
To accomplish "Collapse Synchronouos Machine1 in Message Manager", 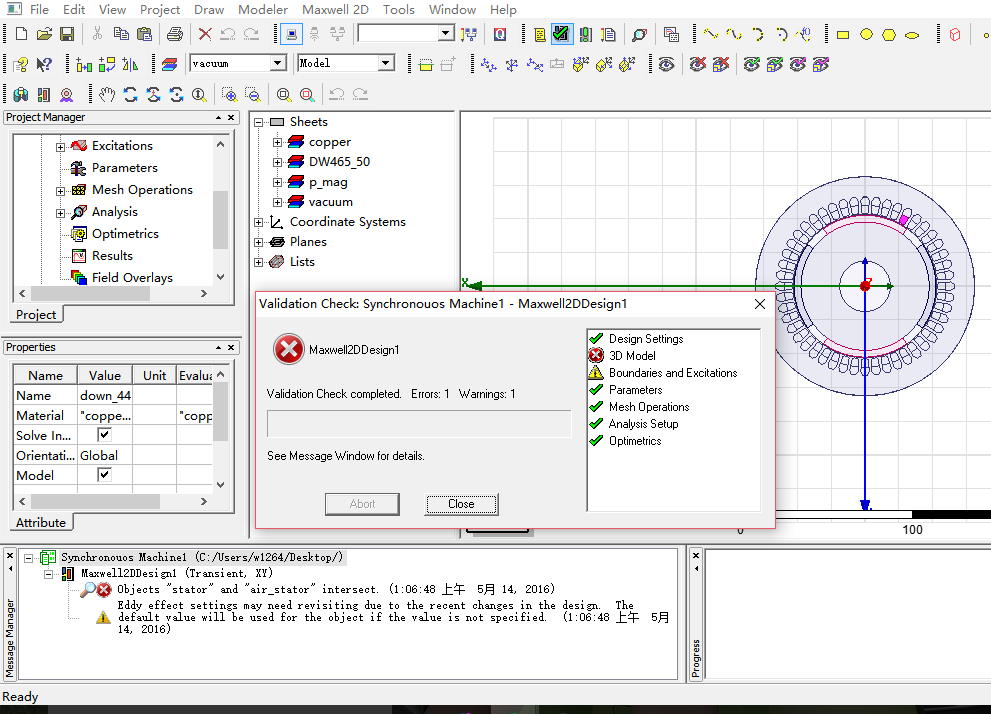I will tap(28, 558).
